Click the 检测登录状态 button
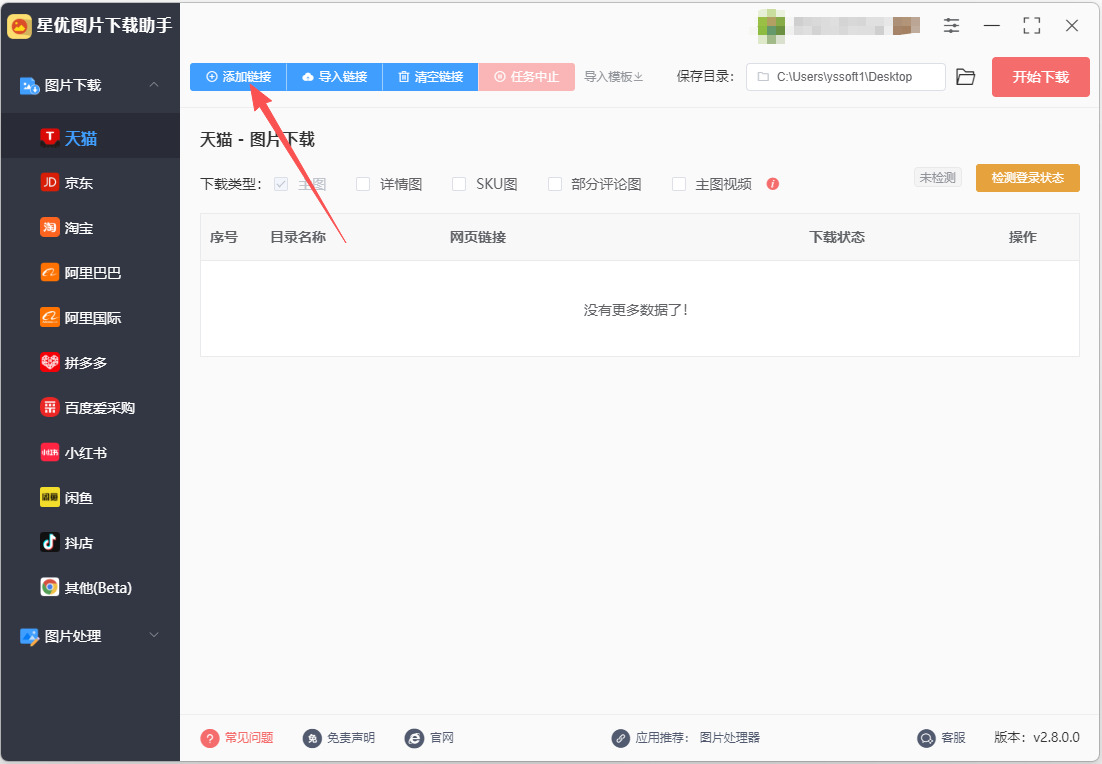Viewport: 1102px width, 764px height. (1028, 178)
